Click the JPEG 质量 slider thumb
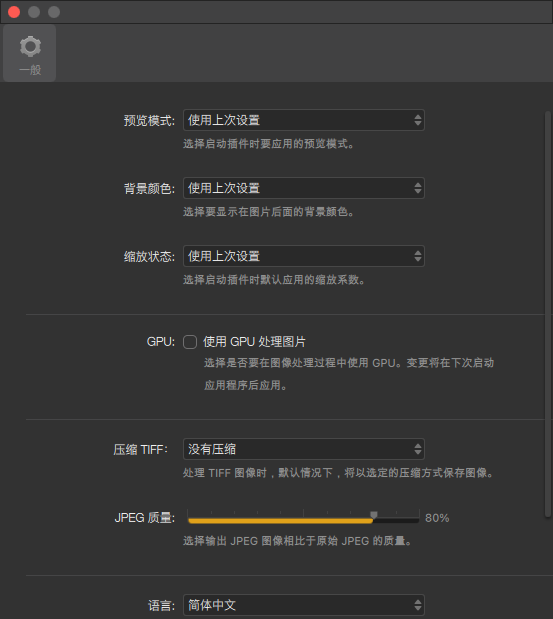The height and width of the screenshot is (619, 553). click(x=373, y=515)
